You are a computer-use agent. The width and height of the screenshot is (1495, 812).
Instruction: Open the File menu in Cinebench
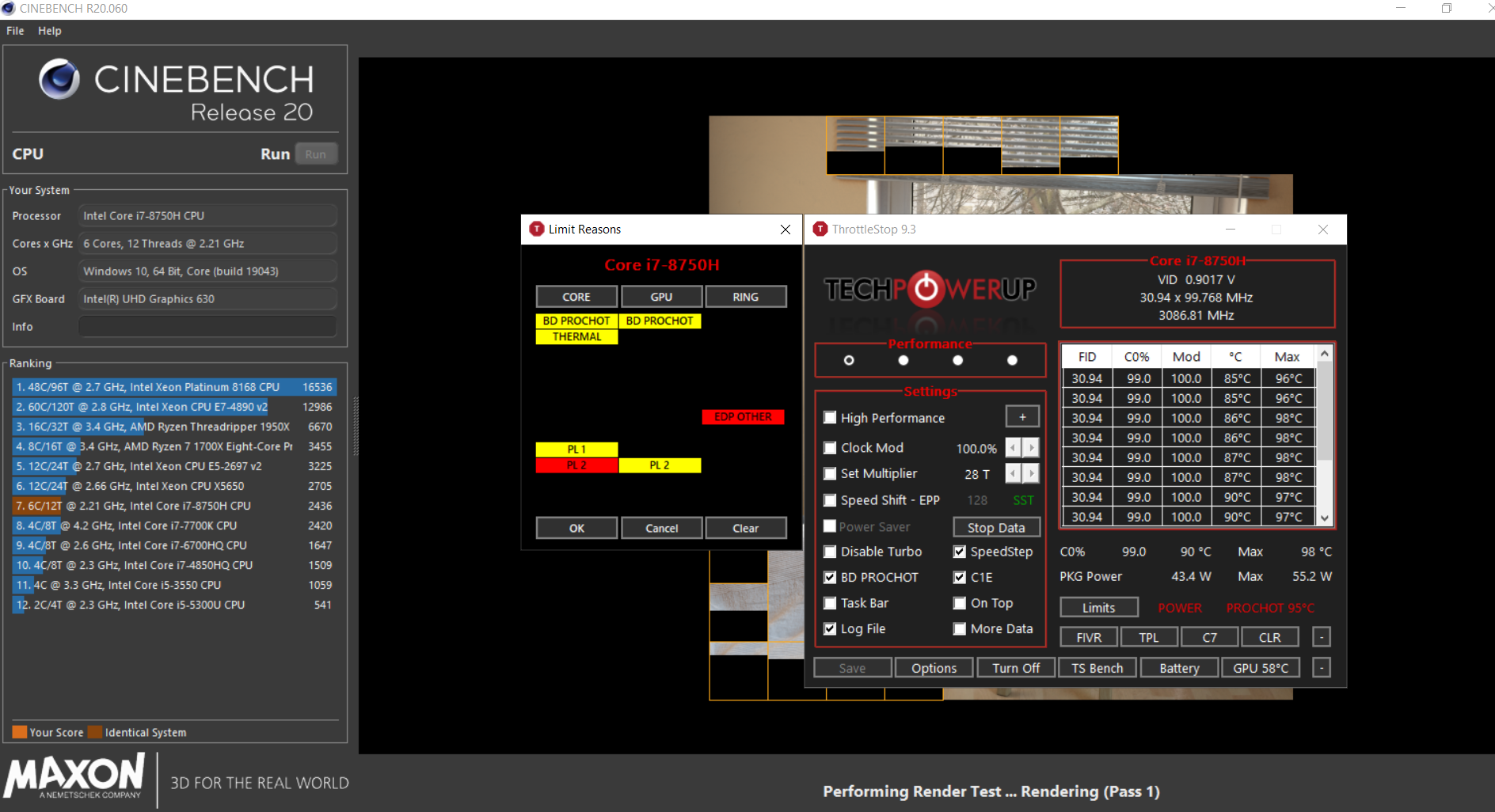pos(15,31)
